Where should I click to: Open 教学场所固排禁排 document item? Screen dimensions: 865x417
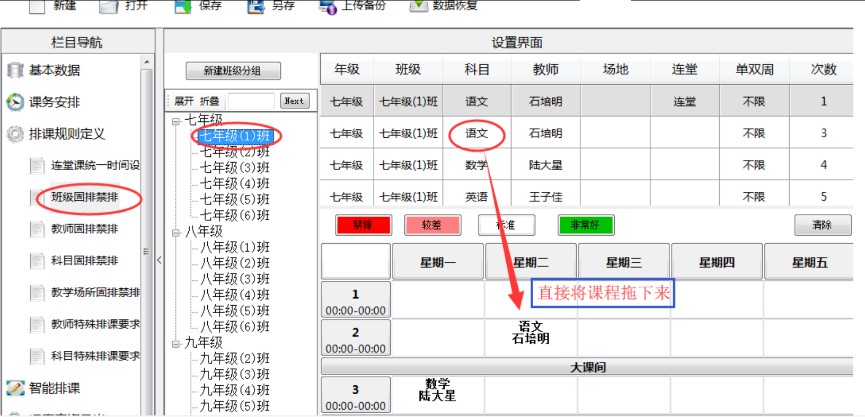(x=95, y=293)
